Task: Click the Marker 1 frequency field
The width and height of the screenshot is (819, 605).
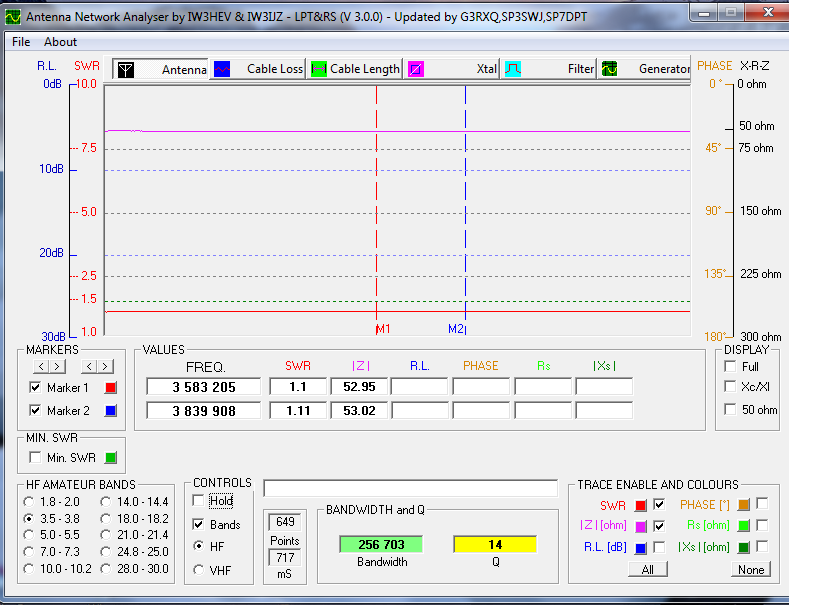Action: pos(206,387)
